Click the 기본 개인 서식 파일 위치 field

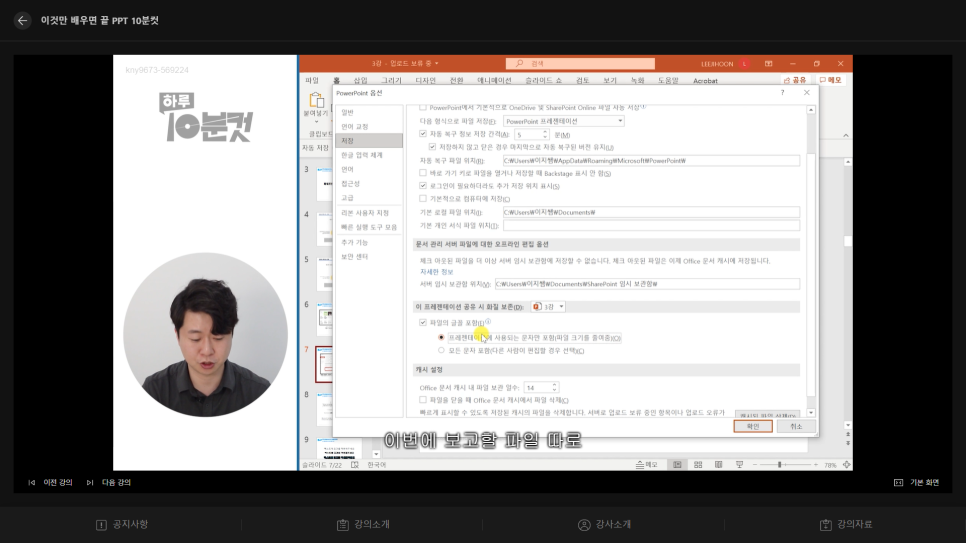(x=651, y=226)
